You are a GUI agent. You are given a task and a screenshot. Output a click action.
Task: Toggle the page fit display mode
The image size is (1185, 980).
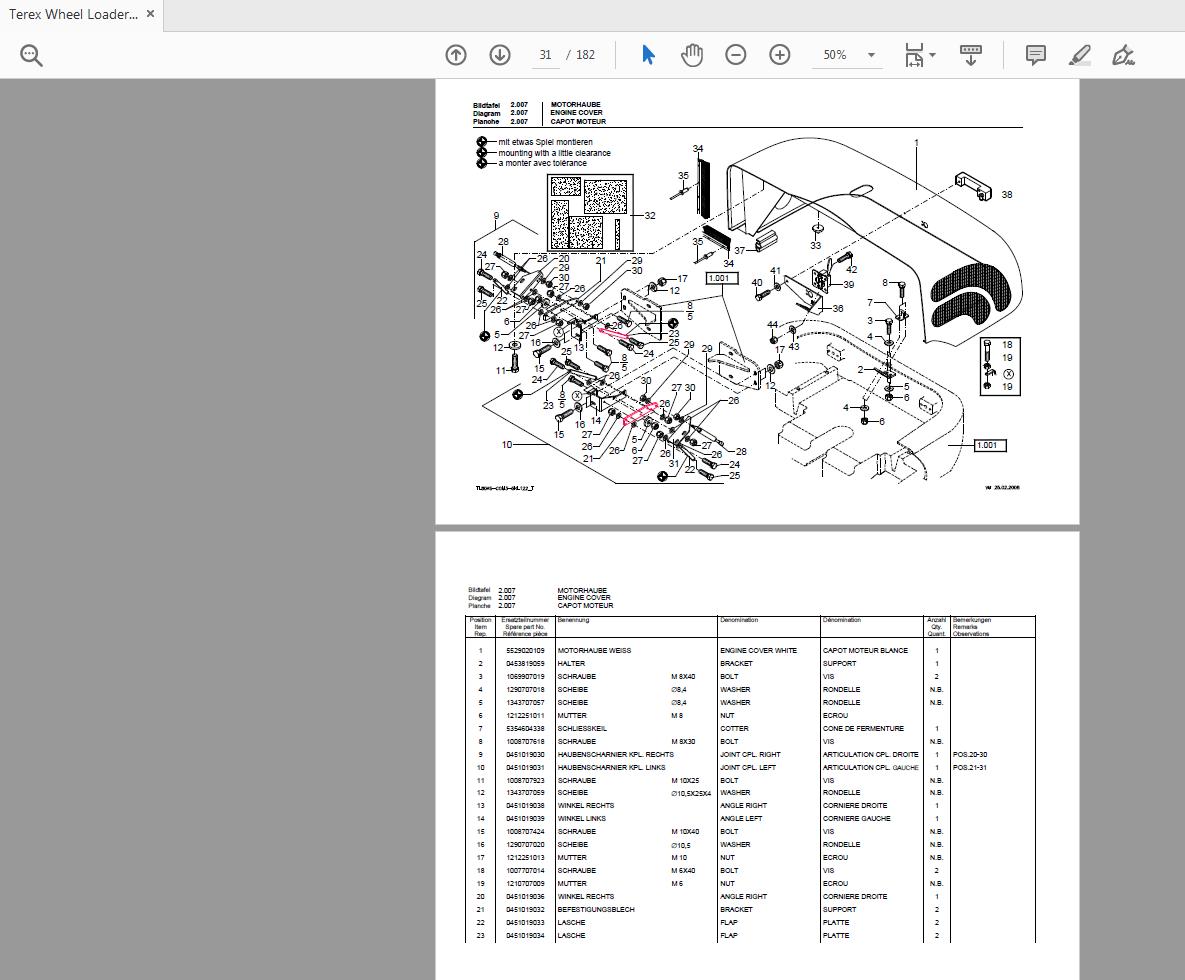[914, 55]
